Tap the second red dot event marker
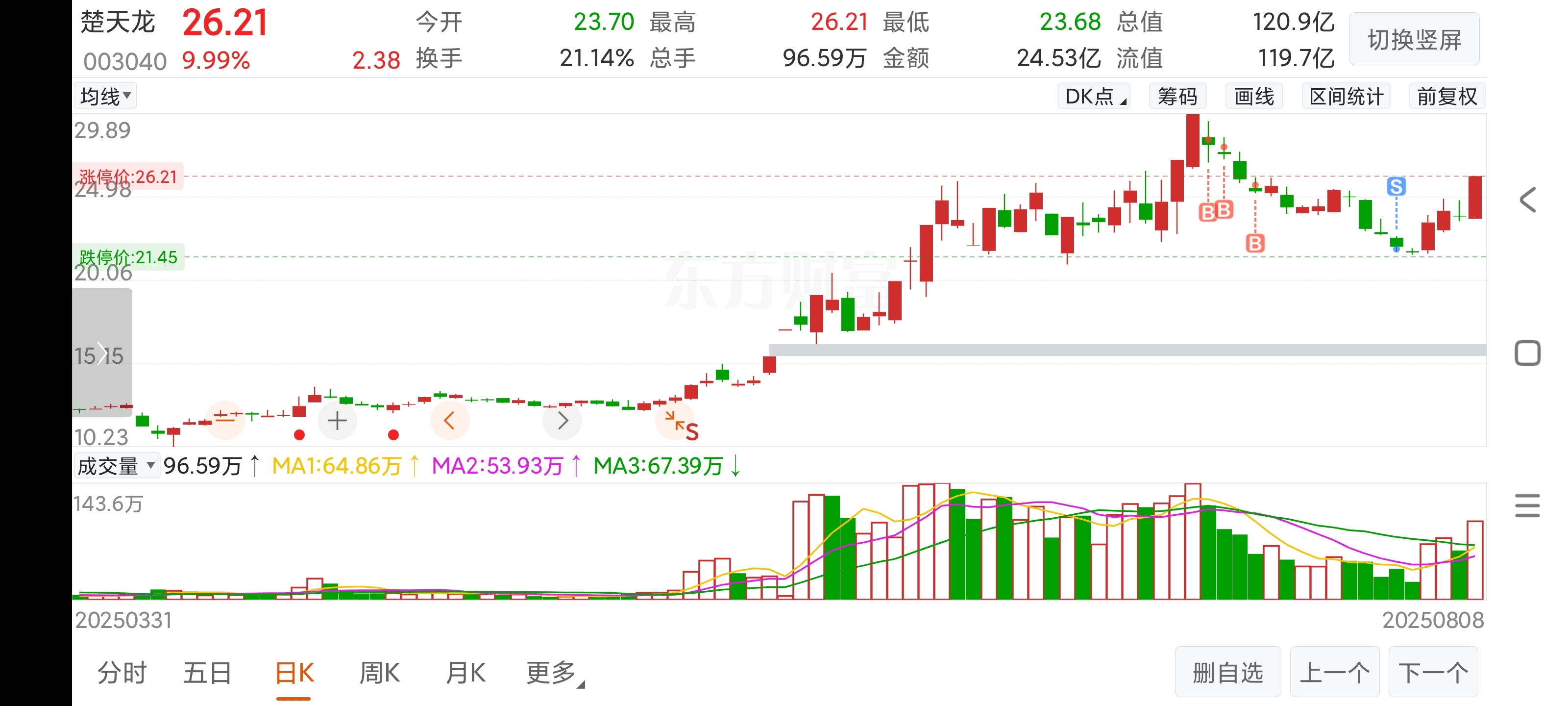Image resolution: width=1568 pixels, height=706 pixels. (393, 435)
